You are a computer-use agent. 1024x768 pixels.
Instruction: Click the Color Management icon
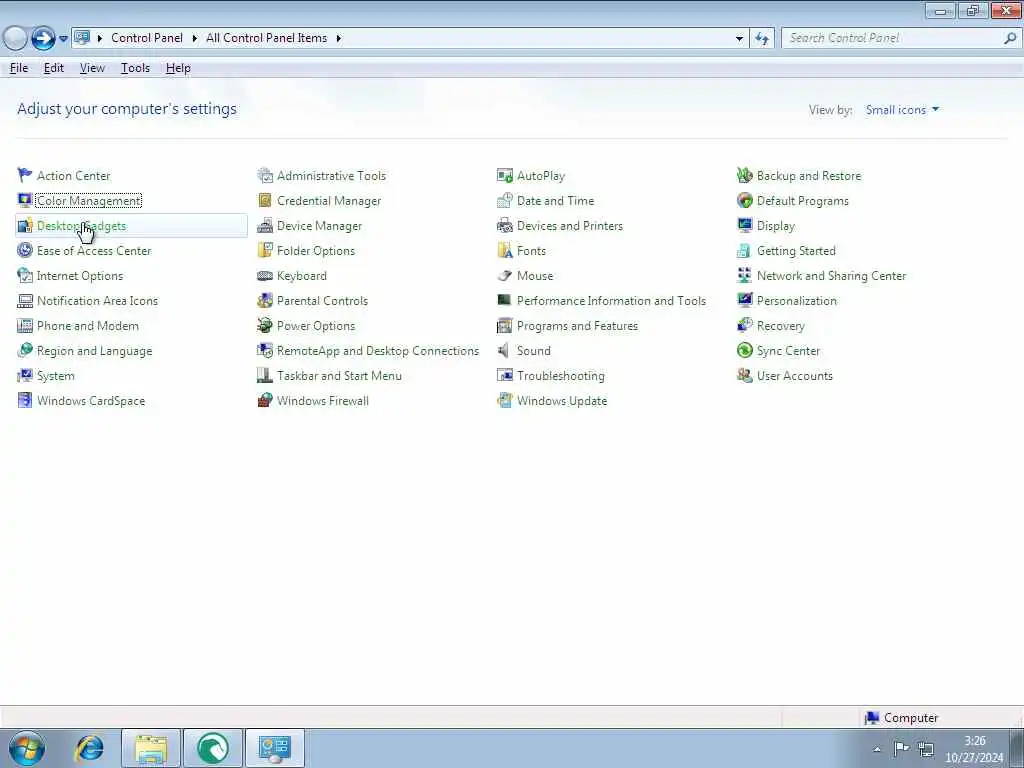pos(25,200)
